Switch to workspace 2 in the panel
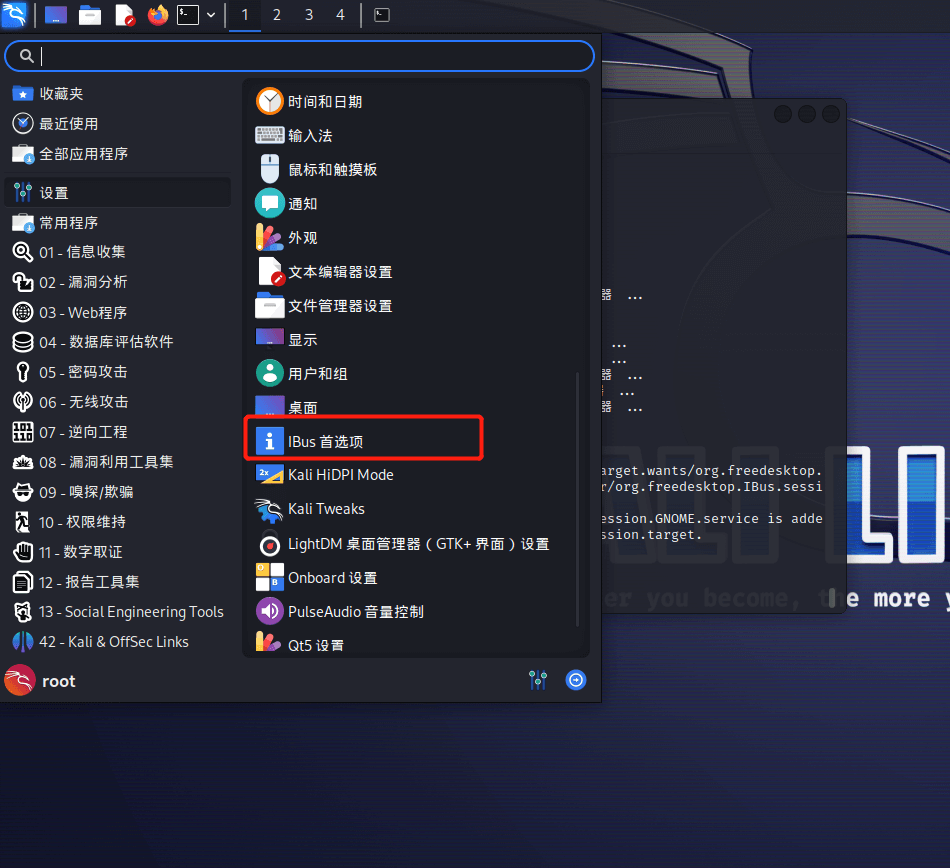Image resolution: width=950 pixels, height=868 pixels. (x=276, y=15)
